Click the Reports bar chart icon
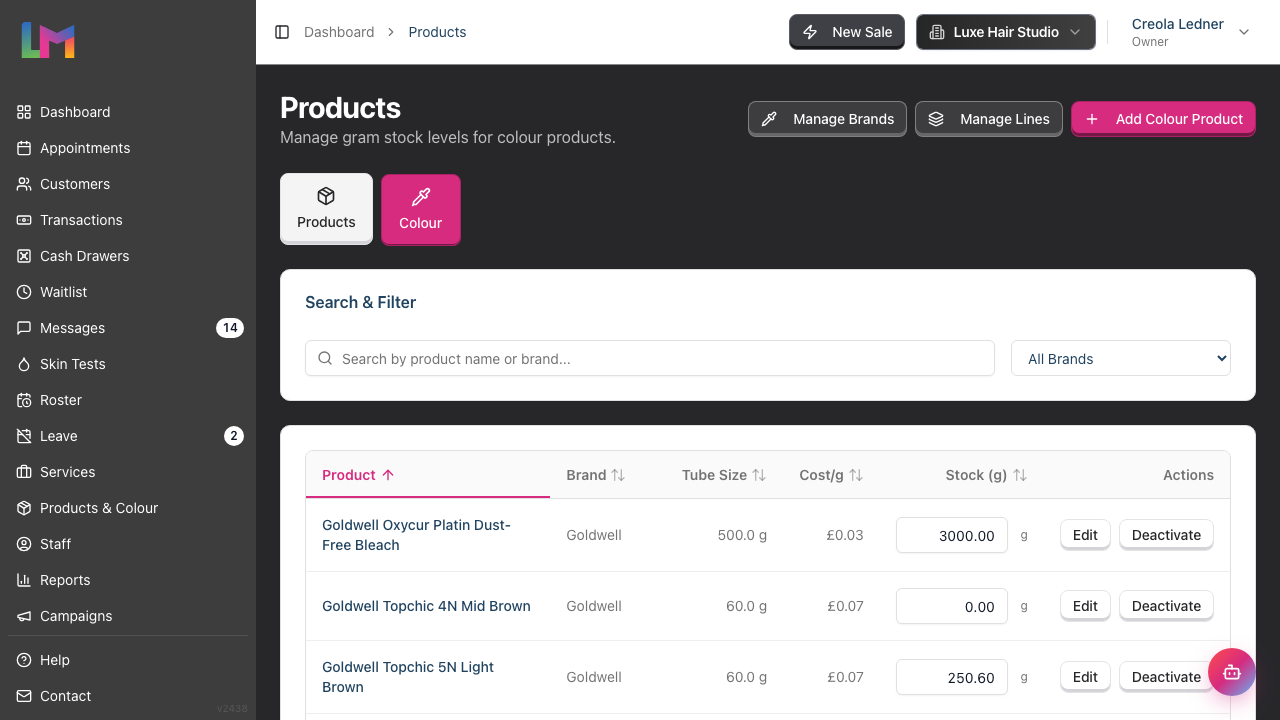The image size is (1280, 720). tap(24, 580)
